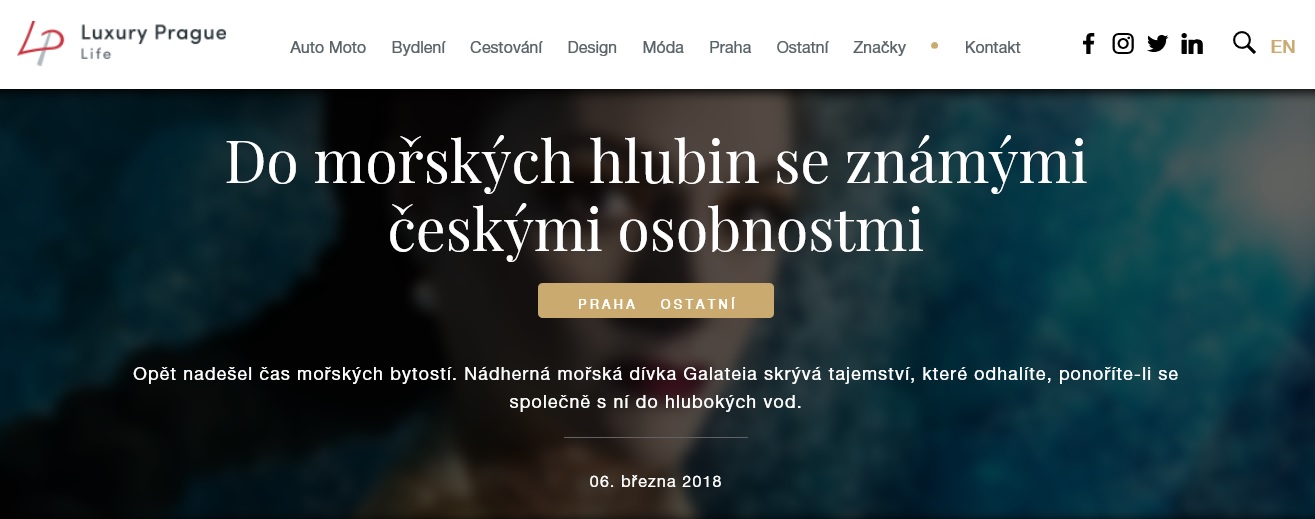Viewport: 1315px width, 519px height.
Task: Open the Design category
Action: coord(592,47)
